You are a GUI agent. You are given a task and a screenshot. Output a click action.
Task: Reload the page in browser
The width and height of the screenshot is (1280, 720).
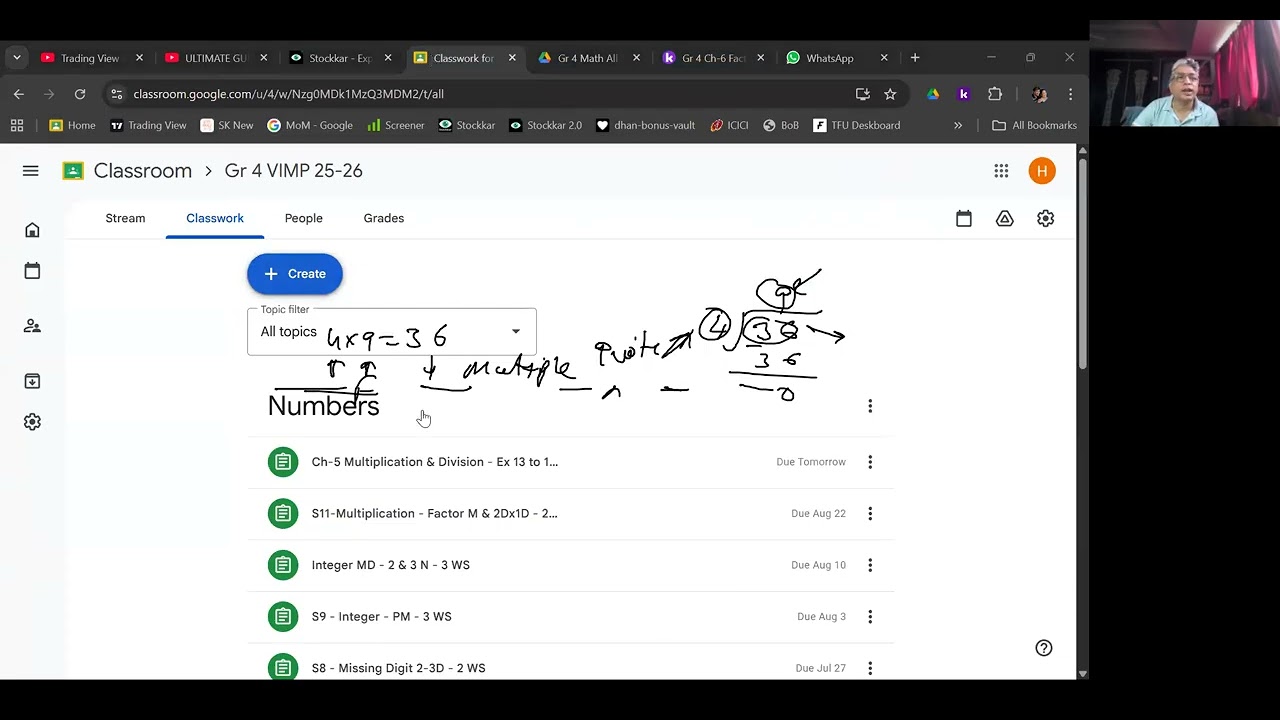80,94
